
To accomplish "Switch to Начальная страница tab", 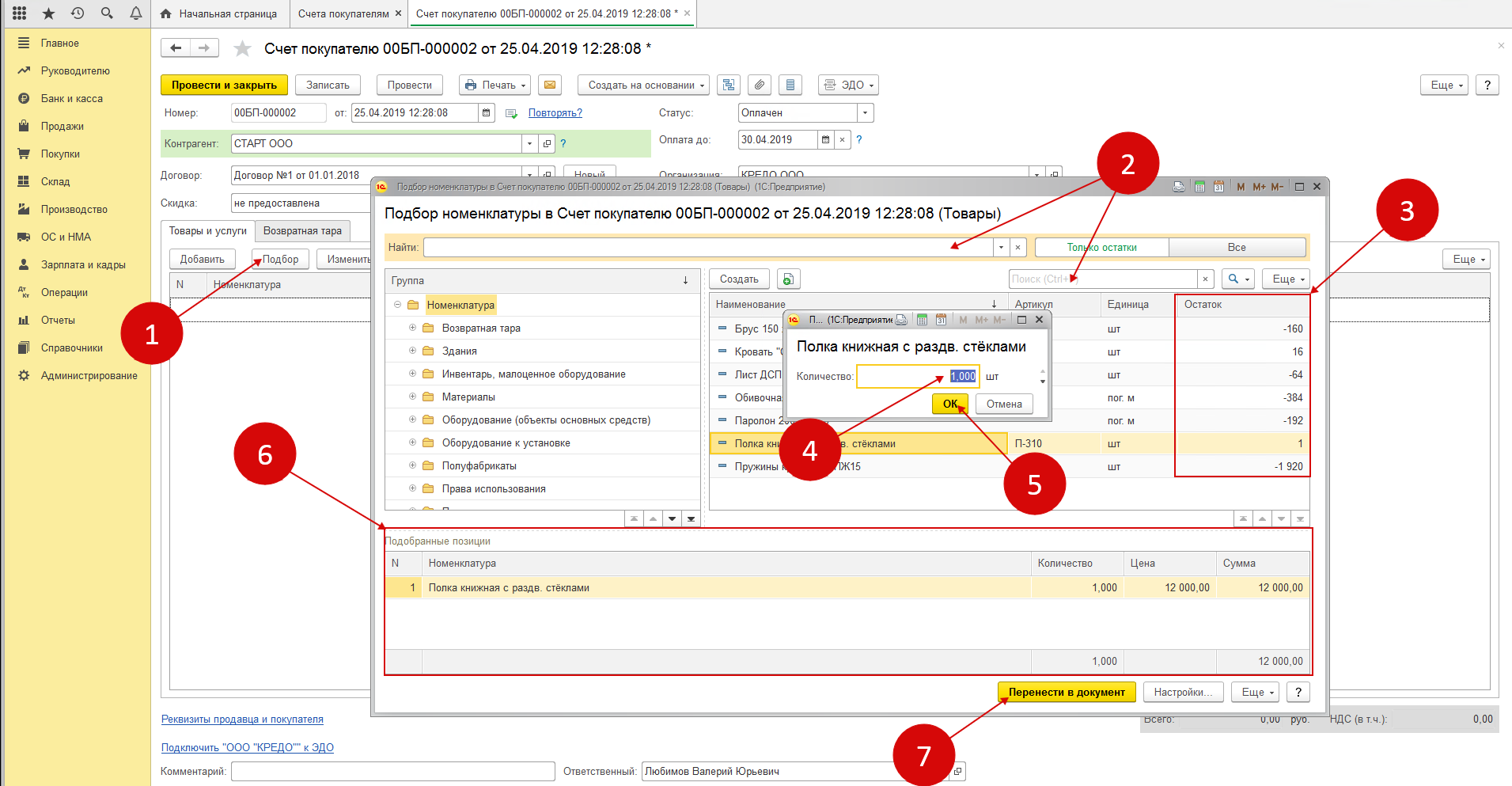I will [219, 13].
